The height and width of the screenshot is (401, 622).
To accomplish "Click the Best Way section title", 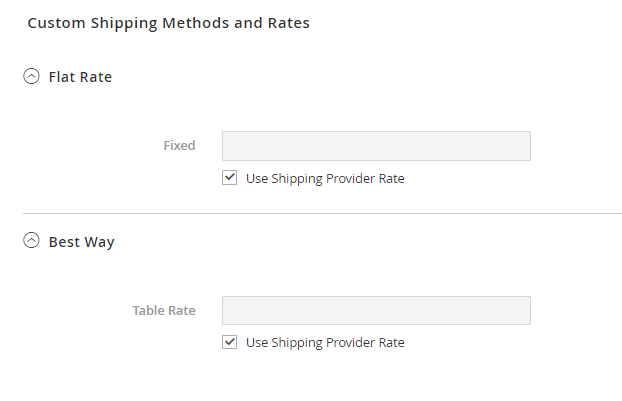I will coord(81,242).
